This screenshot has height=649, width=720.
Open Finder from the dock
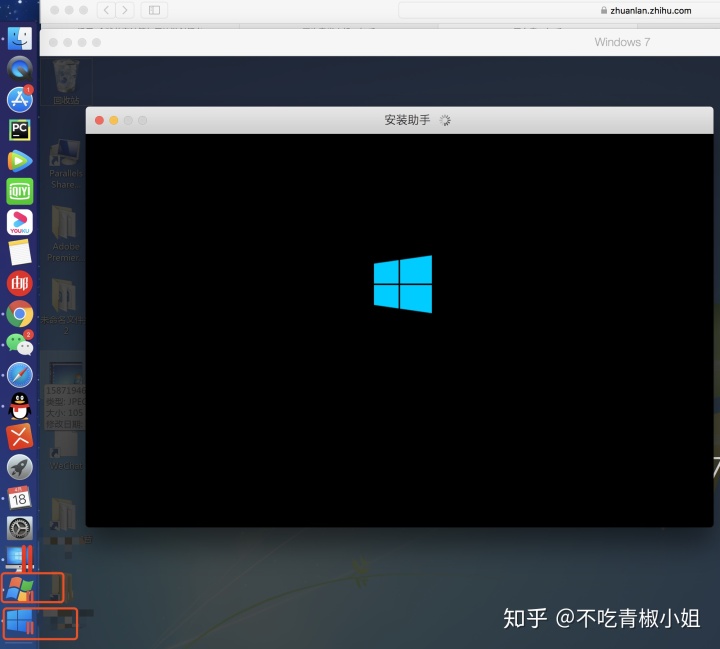point(20,38)
